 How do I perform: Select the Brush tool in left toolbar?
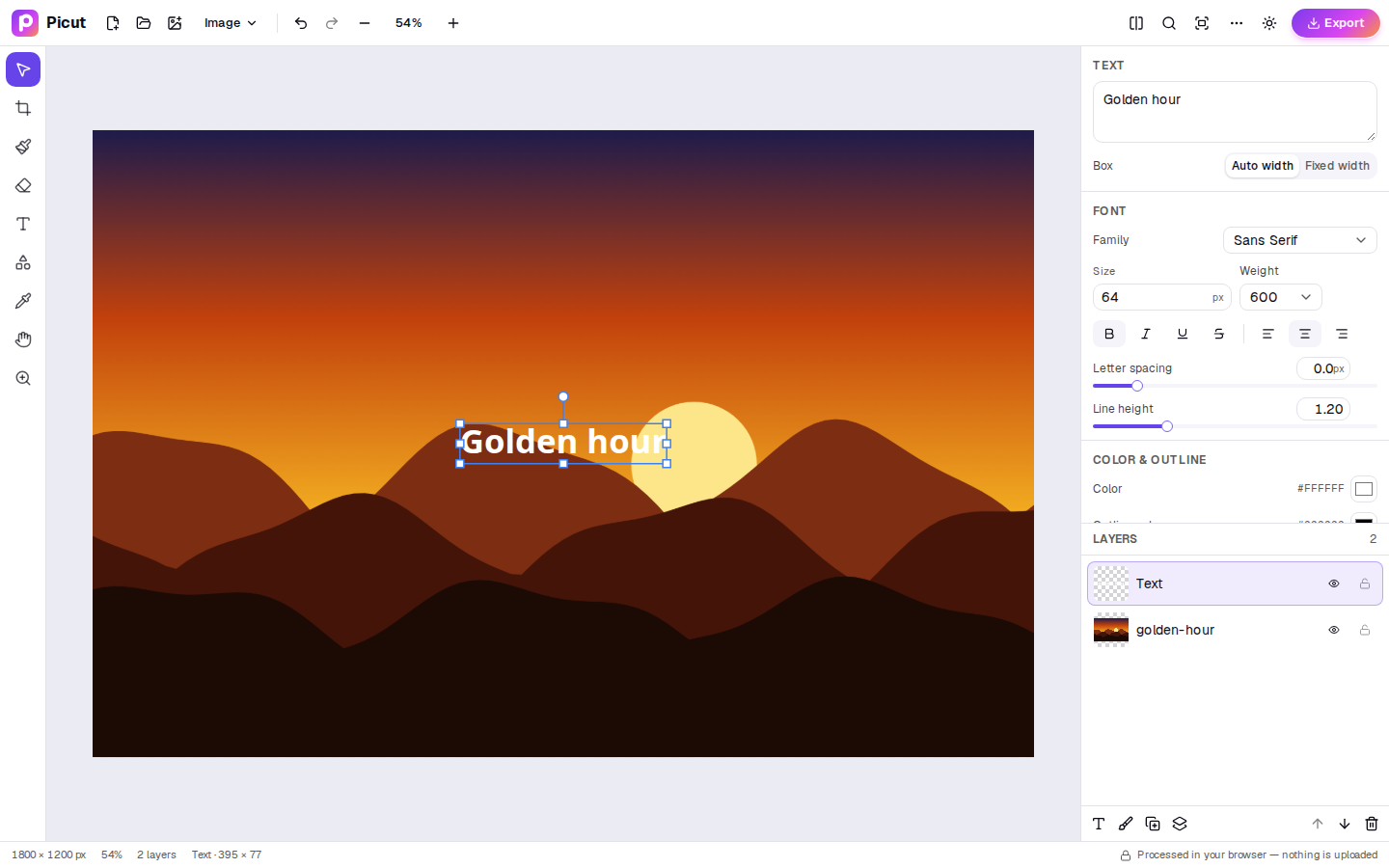click(23, 147)
